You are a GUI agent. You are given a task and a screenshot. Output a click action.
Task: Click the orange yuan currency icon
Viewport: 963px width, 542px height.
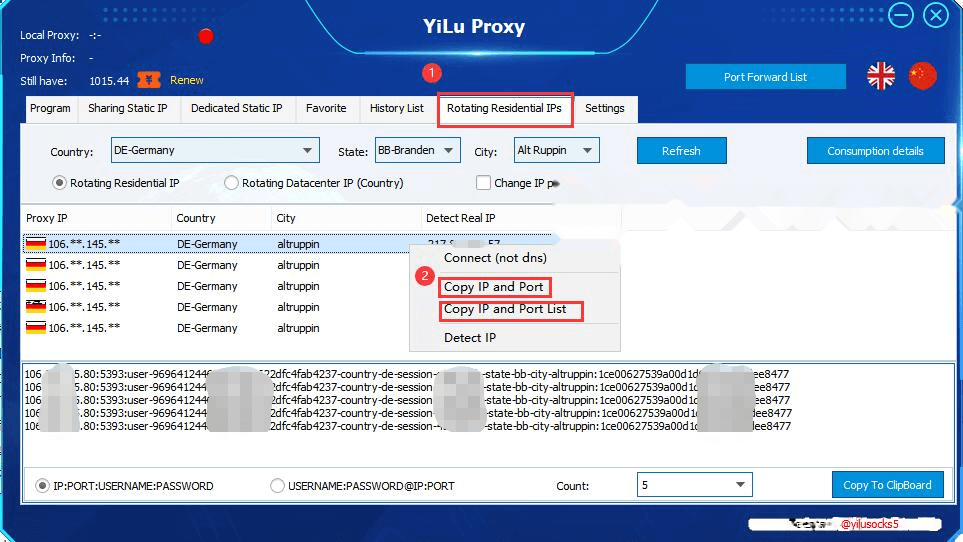[x=149, y=80]
